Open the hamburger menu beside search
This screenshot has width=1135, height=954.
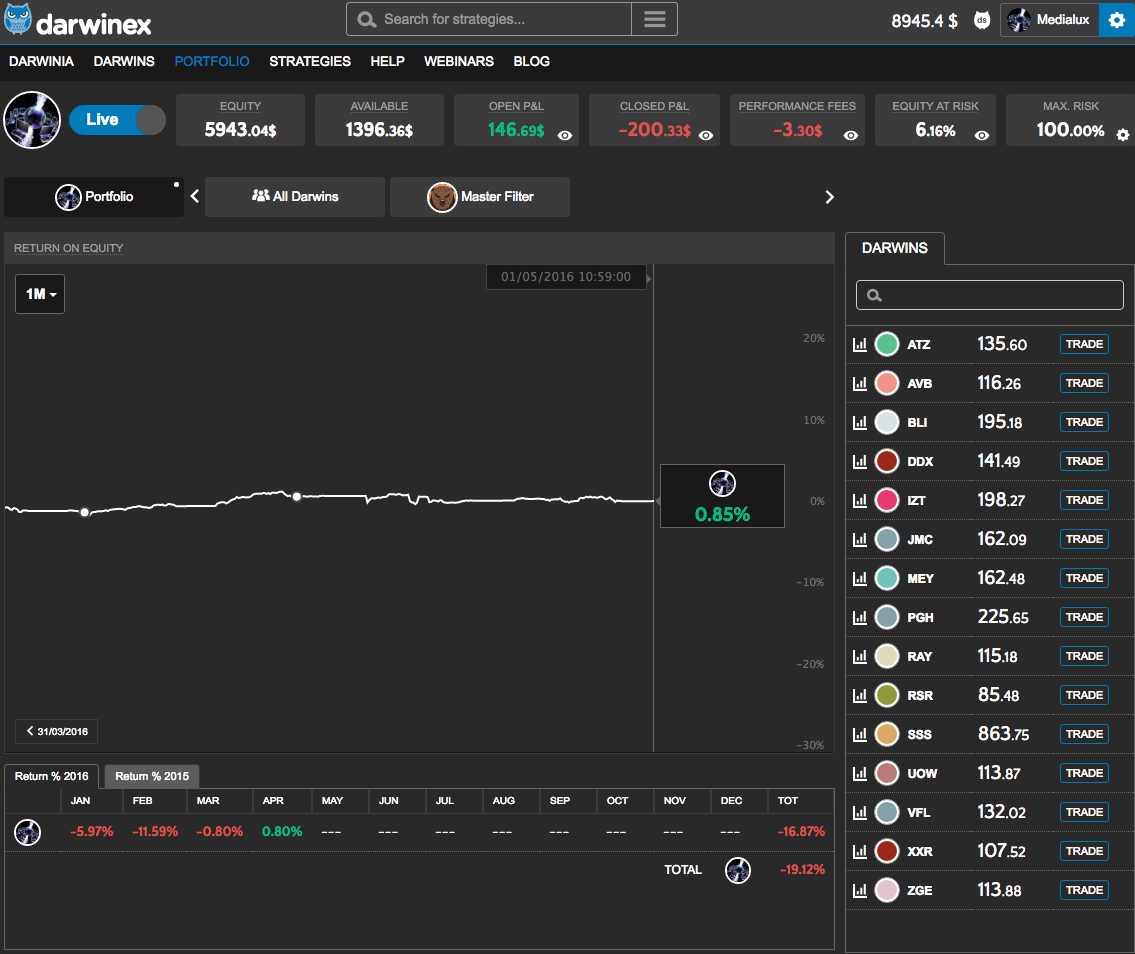point(654,19)
